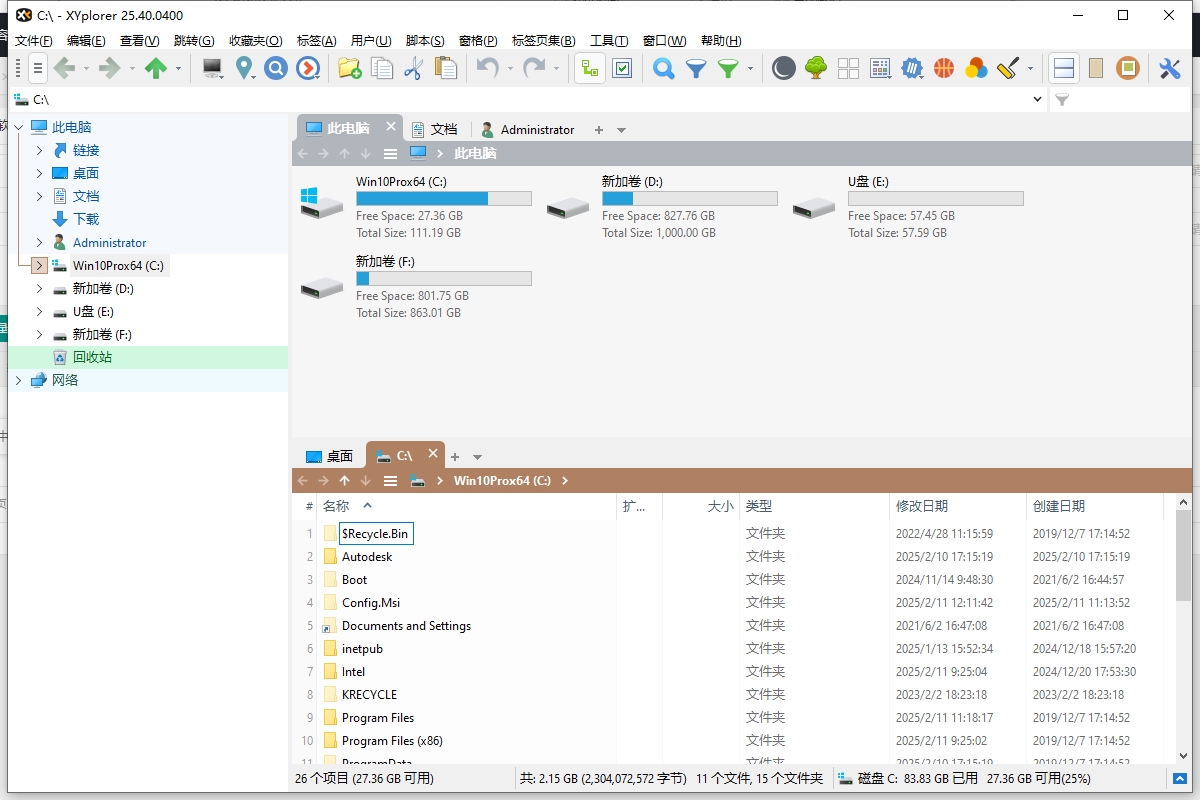Click the details view grid icon
The width and height of the screenshot is (1200, 800).
[880, 68]
